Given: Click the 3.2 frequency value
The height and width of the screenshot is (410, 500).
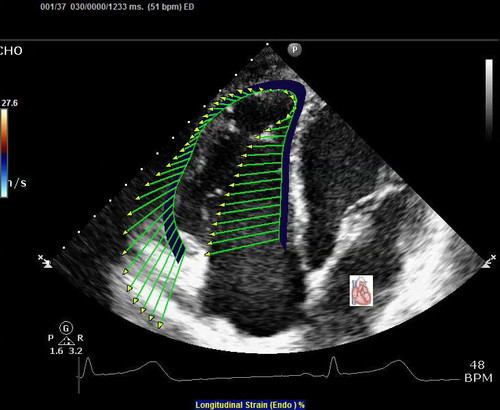Looking at the screenshot, I should pyautogui.click(x=76, y=351).
